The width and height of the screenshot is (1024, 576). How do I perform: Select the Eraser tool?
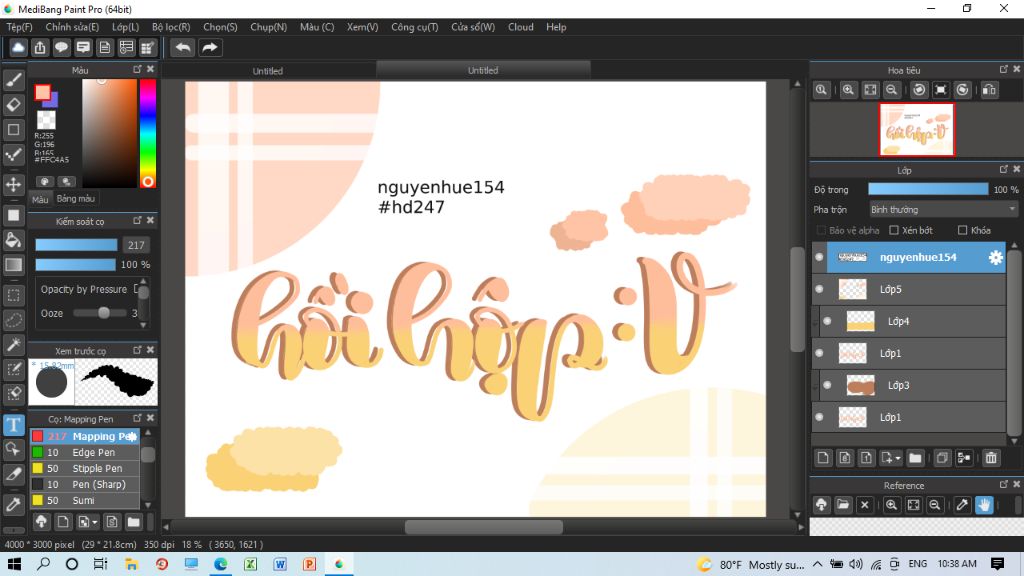[14, 104]
